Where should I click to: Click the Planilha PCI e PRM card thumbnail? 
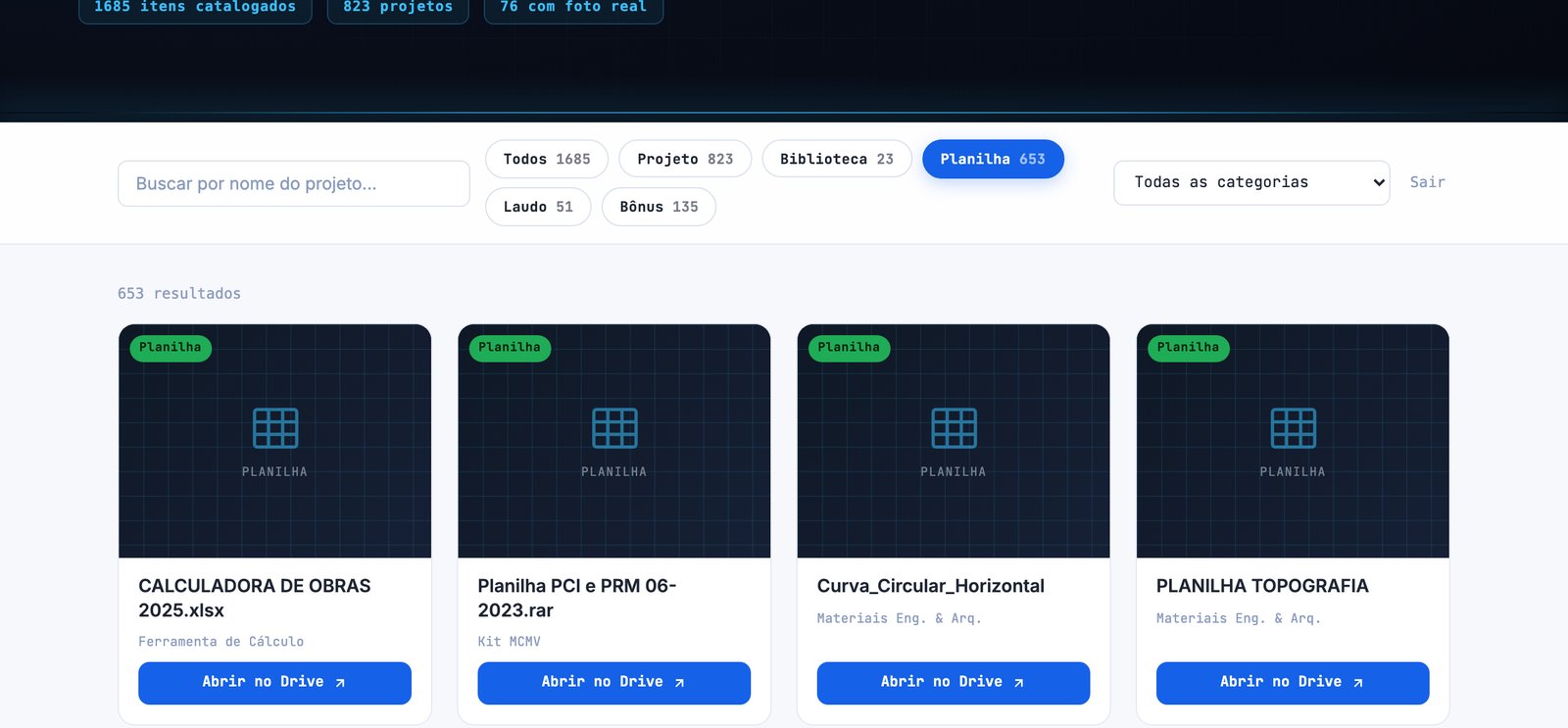(x=614, y=441)
